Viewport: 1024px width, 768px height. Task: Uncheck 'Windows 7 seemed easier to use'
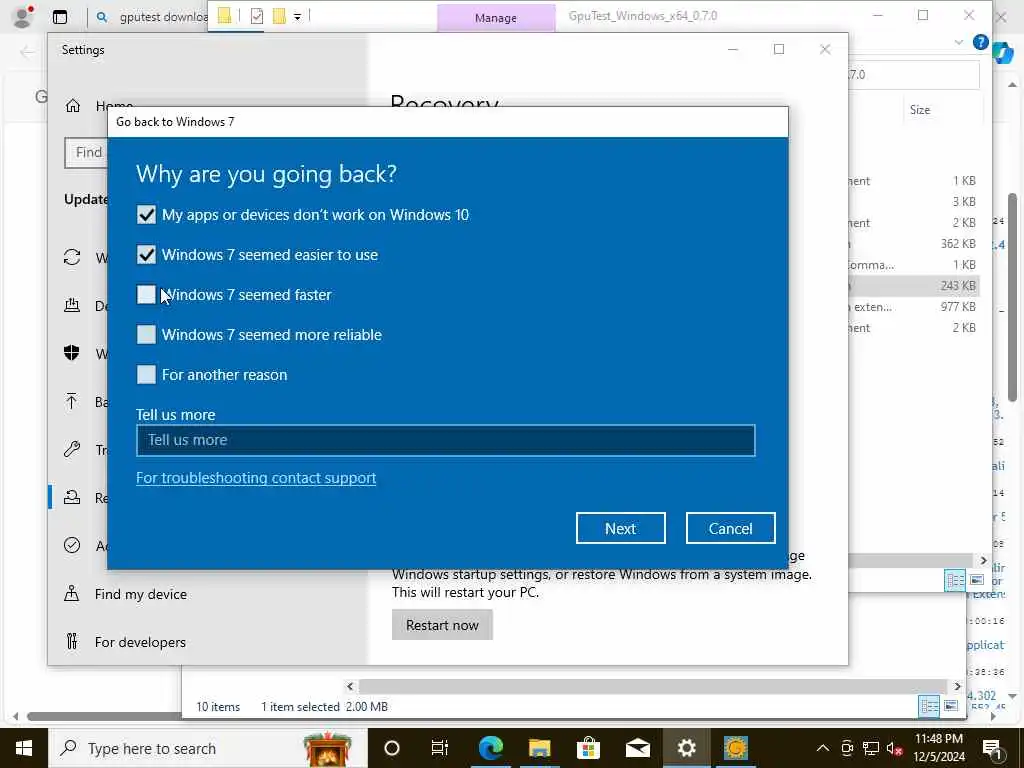(146, 255)
